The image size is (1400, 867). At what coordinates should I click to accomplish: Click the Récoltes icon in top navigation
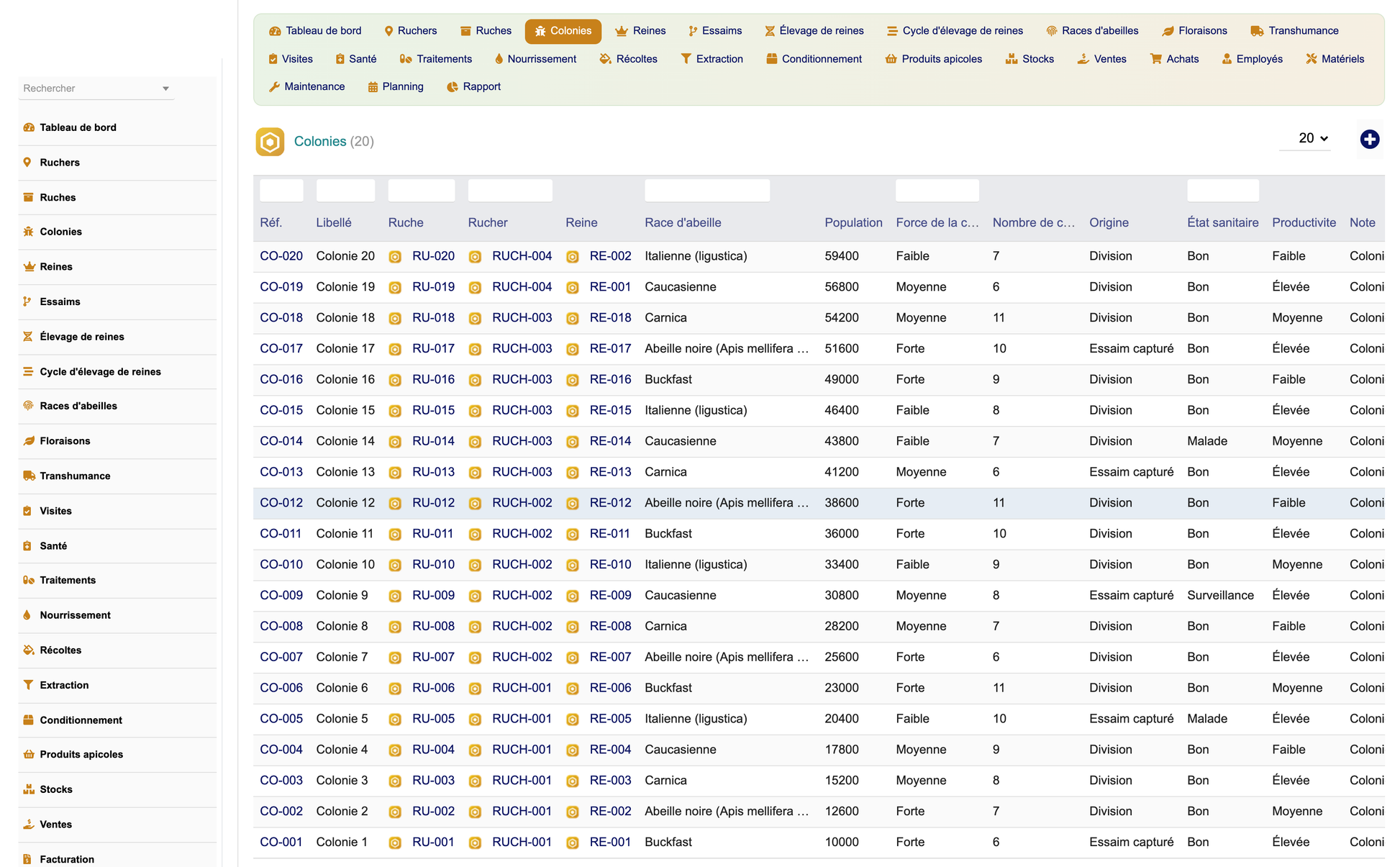(605, 59)
